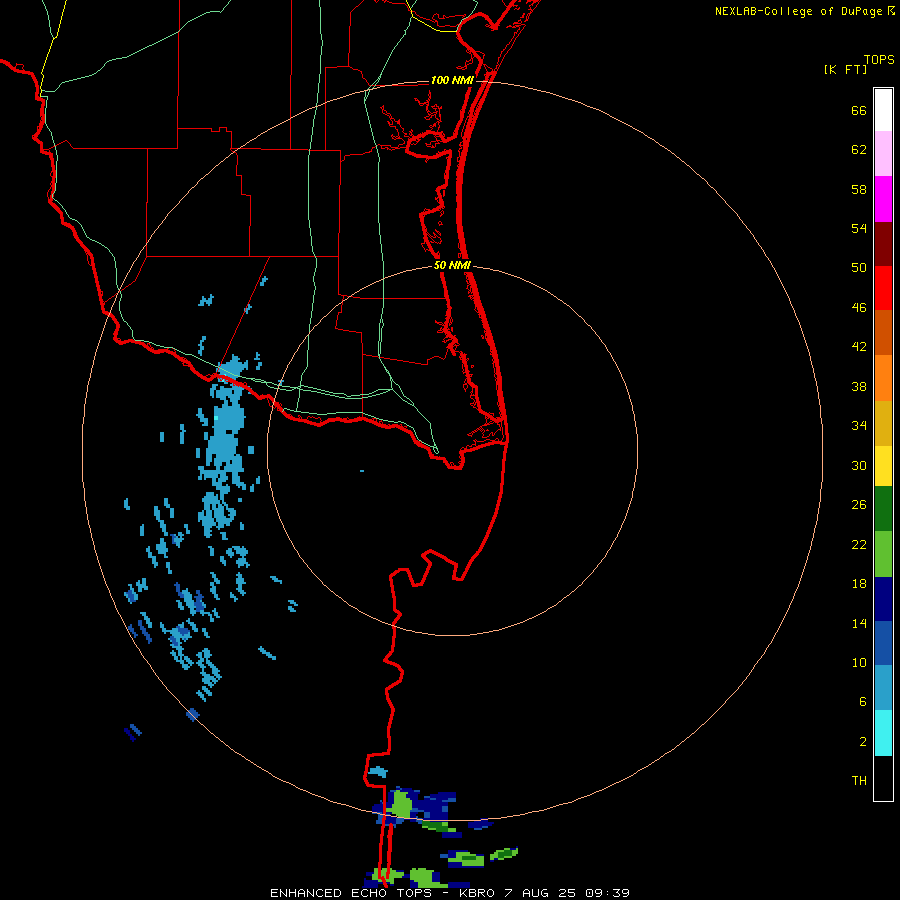Click the gold swatch near 34
The height and width of the screenshot is (900, 900).
[883, 423]
